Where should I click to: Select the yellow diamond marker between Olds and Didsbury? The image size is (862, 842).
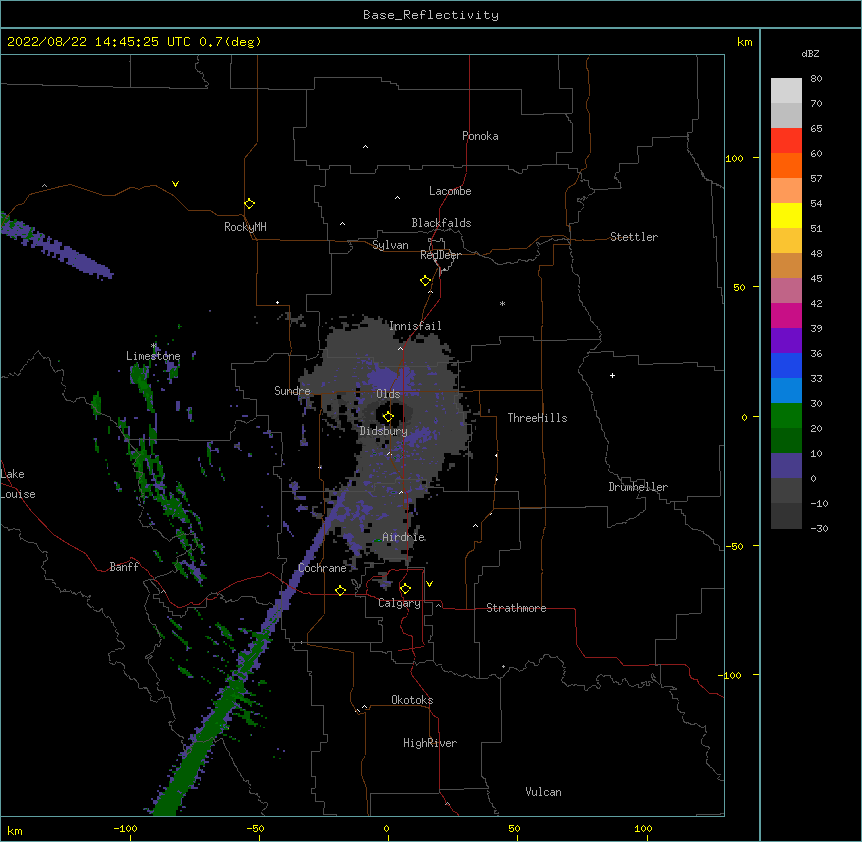[x=388, y=417]
